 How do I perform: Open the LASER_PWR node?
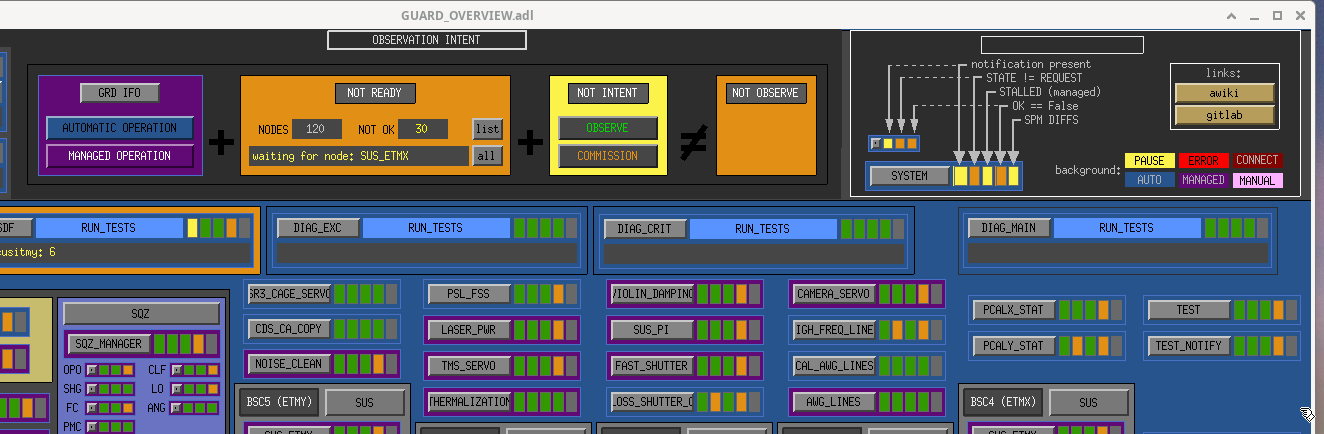tap(470, 329)
